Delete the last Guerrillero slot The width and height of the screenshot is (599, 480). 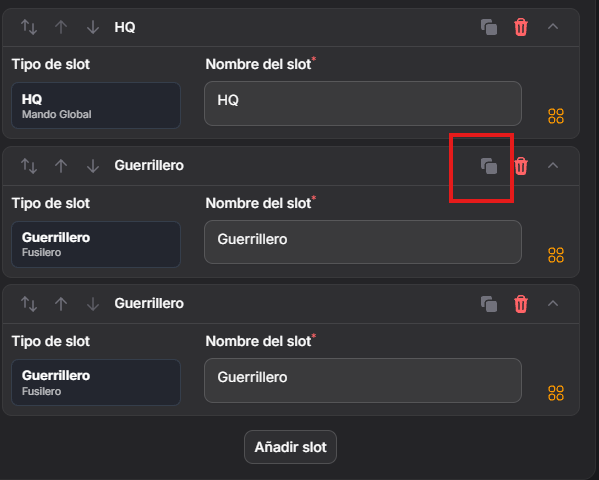point(521,304)
